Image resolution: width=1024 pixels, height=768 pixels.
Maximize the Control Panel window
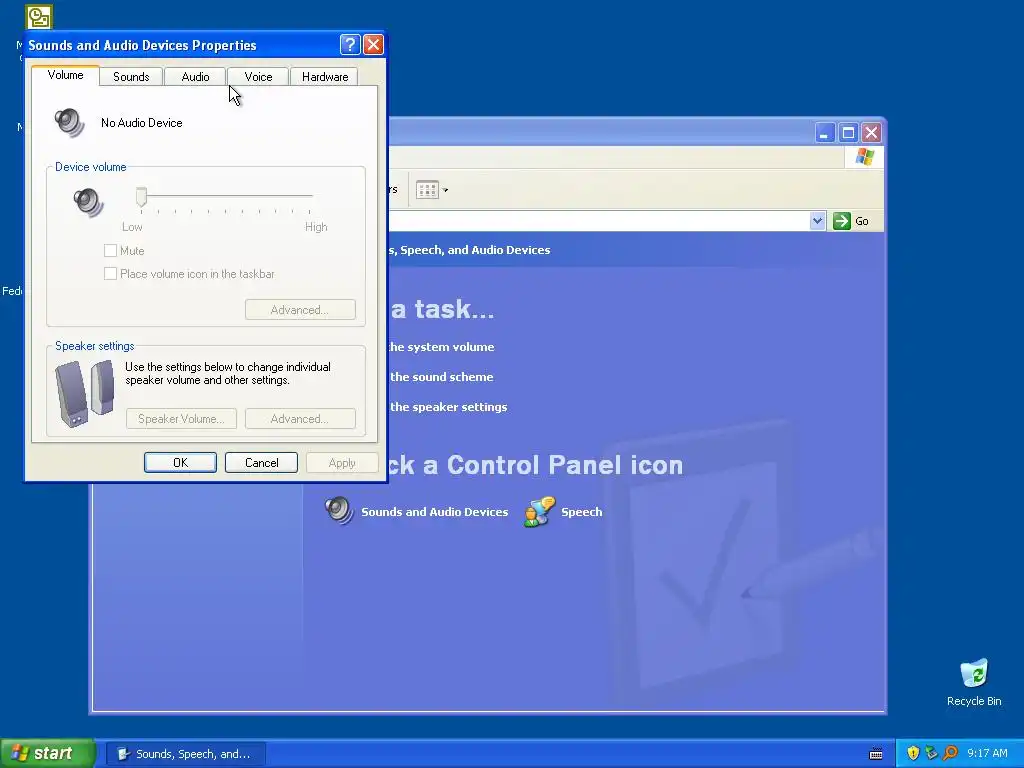coord(848,133)
